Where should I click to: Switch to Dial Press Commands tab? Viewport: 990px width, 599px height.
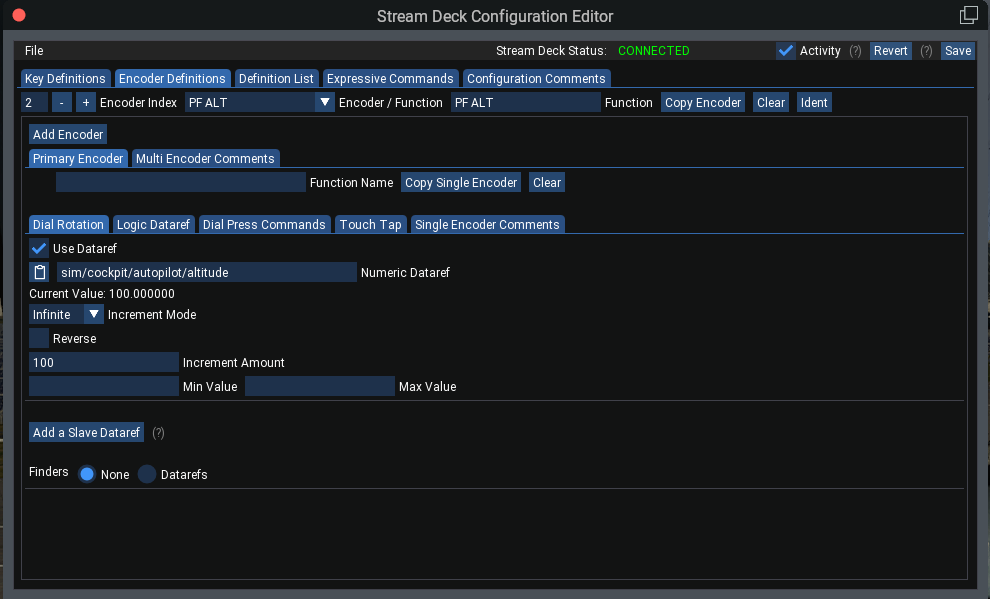264,225
